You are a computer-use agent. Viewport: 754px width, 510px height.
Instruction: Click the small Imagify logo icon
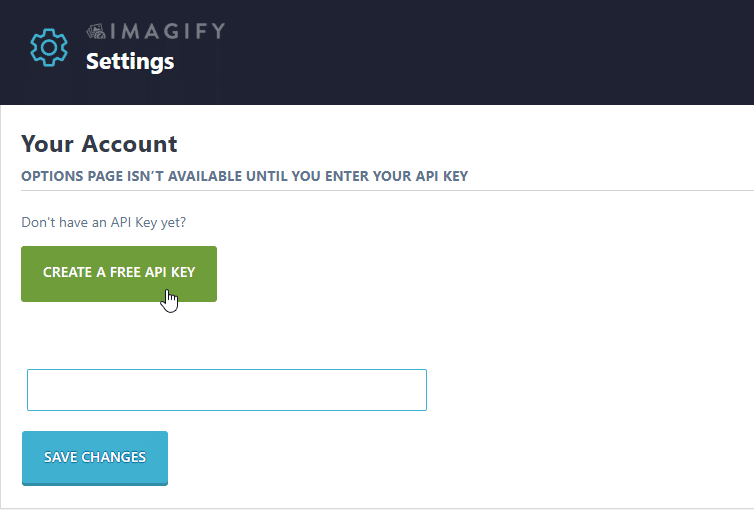96,31
